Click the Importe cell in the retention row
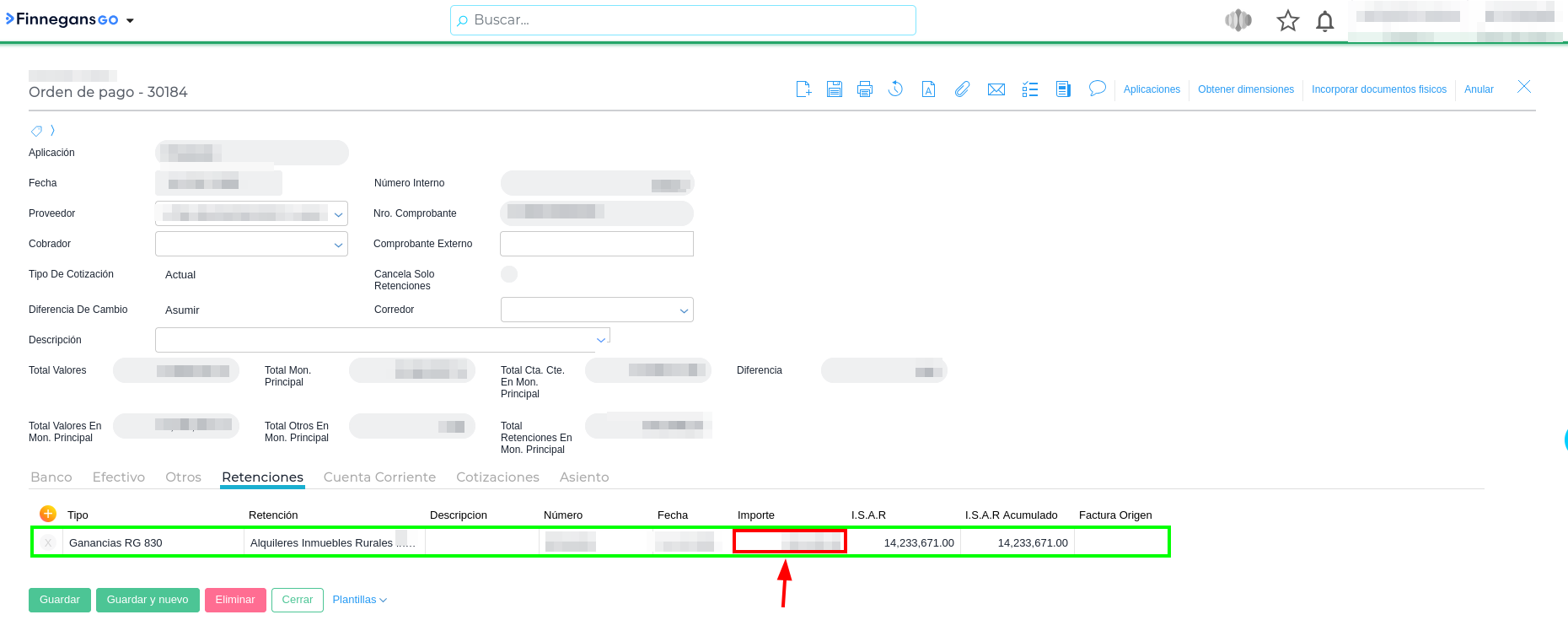1568x620 pixels. tap(790, 542)
